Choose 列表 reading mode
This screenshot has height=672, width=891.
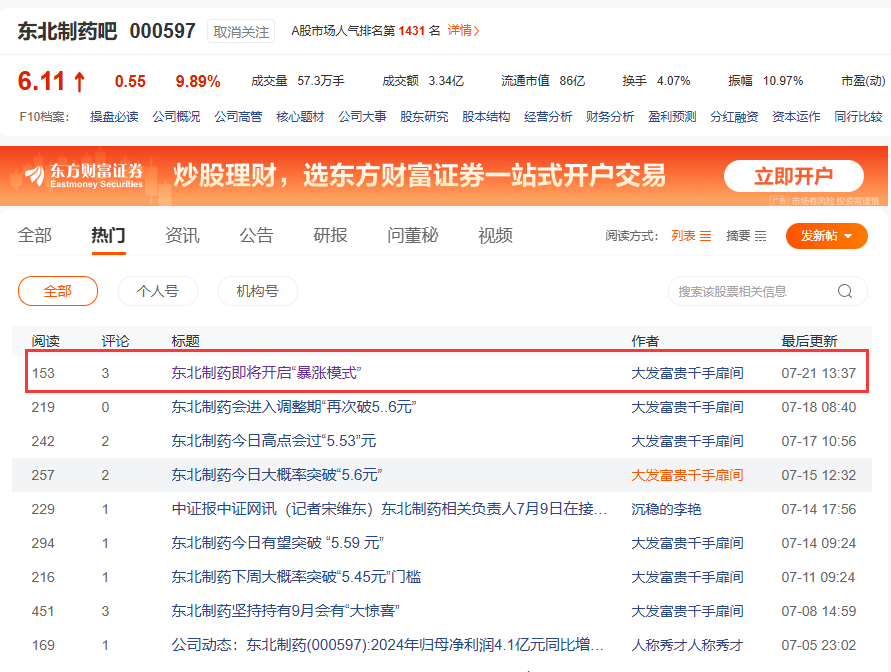tap(683, 236)
